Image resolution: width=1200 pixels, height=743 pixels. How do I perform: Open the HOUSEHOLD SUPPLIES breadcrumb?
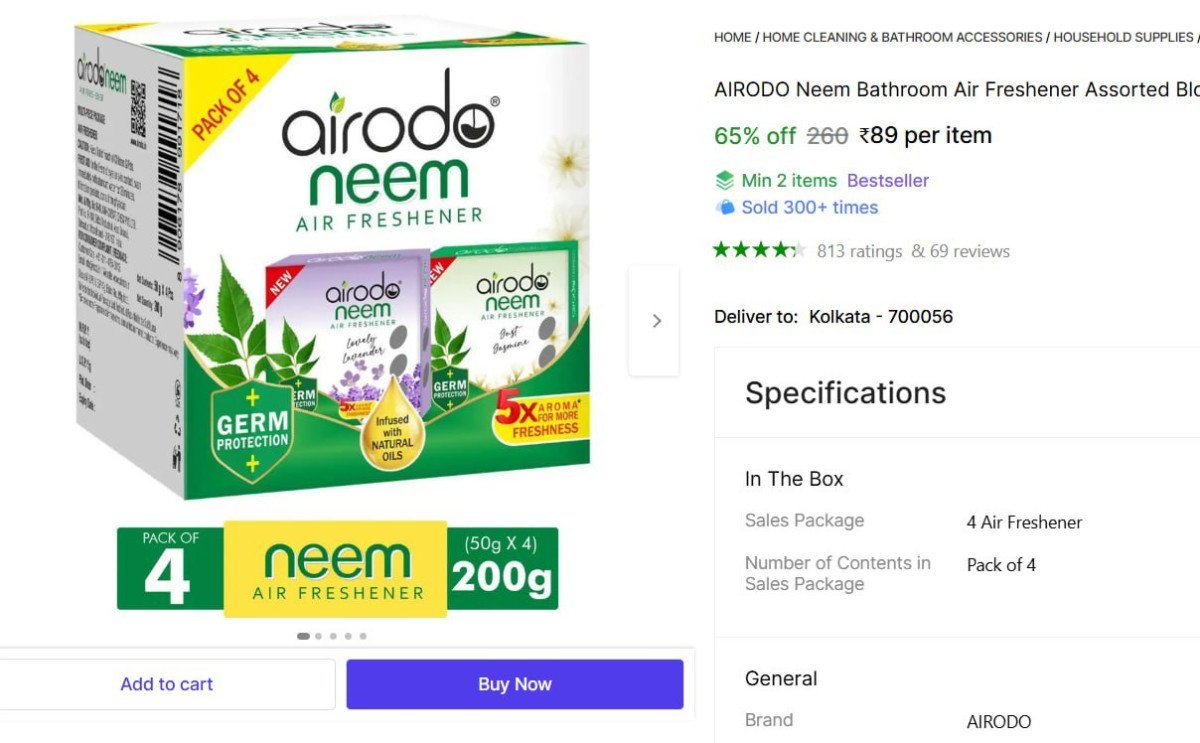1121,37
